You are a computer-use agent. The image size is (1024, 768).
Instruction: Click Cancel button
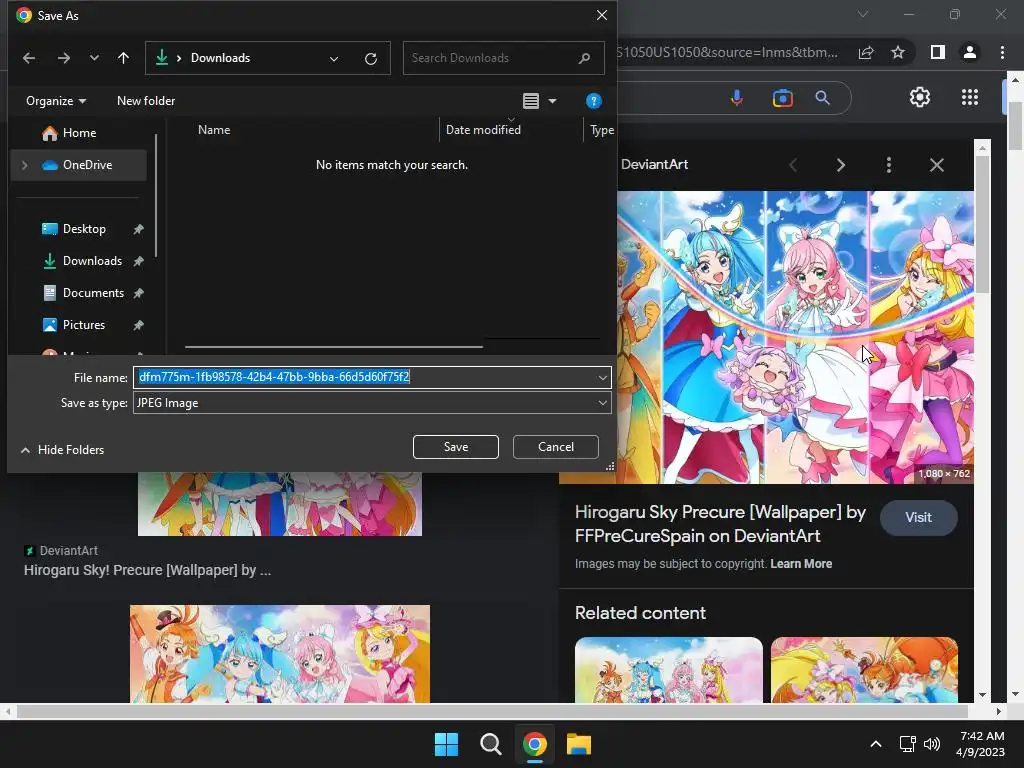click(556, 447)
